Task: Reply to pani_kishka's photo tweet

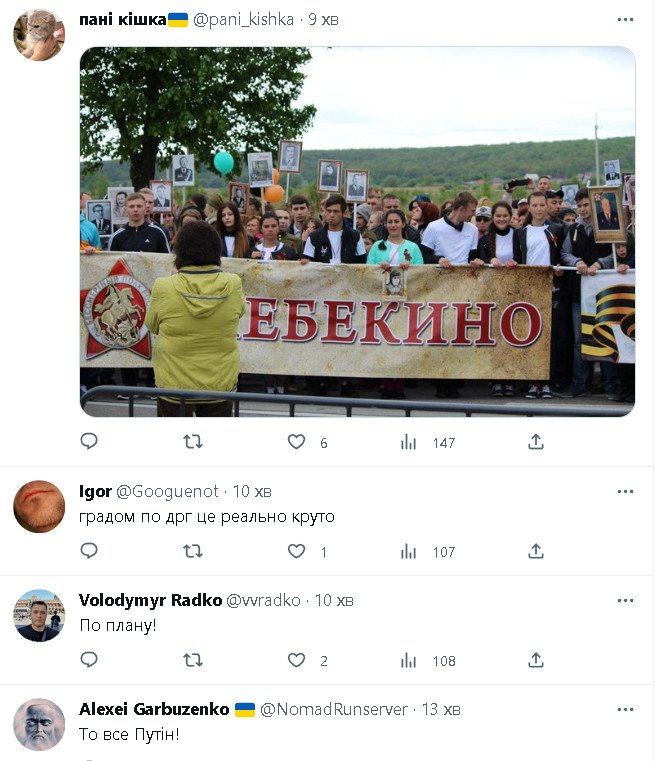Action: (x=89, y=441)
